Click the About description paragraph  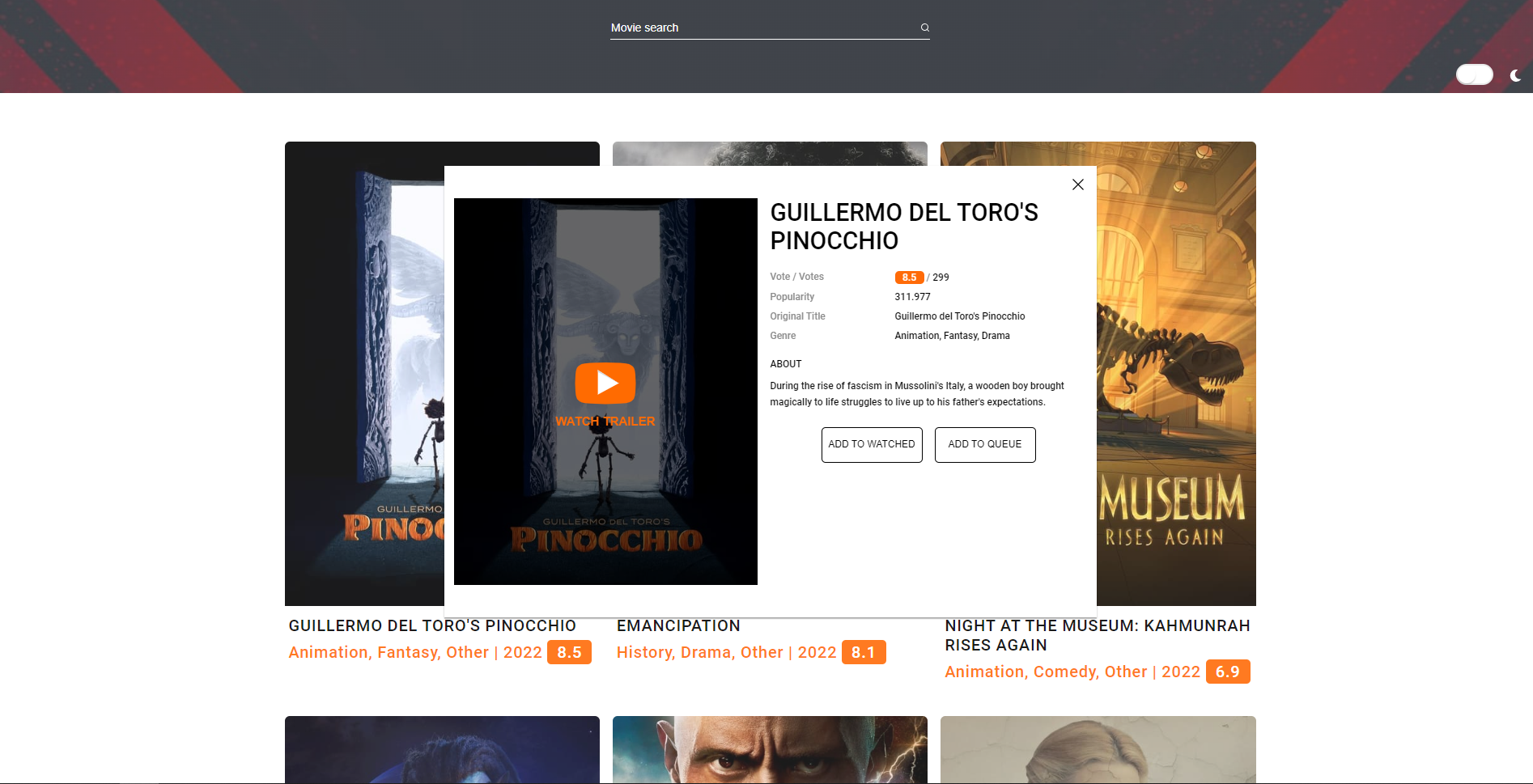pyautogui.click(x=917, y=394)
